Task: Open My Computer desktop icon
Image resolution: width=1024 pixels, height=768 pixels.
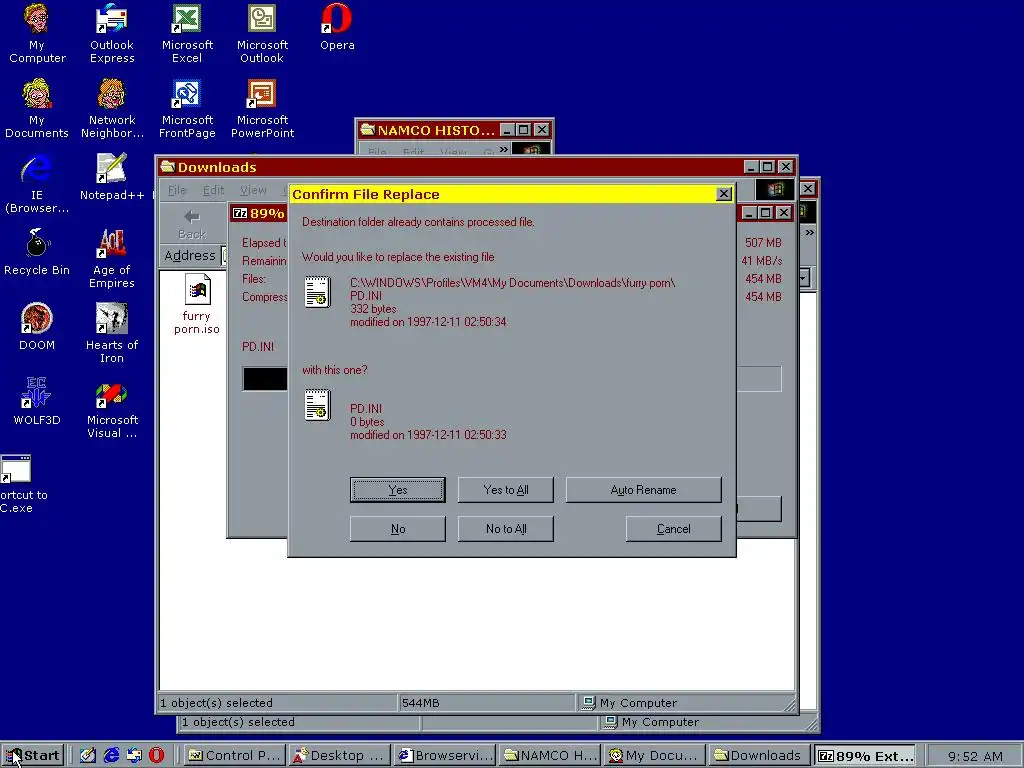Action: (37, 33)
